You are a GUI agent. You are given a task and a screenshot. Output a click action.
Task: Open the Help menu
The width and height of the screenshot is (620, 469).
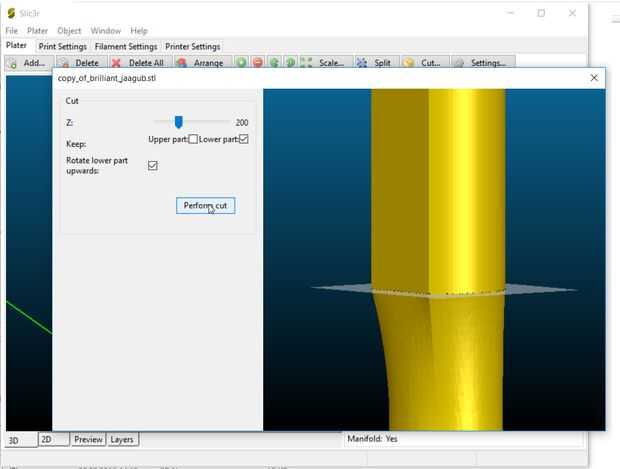(139, 30)
